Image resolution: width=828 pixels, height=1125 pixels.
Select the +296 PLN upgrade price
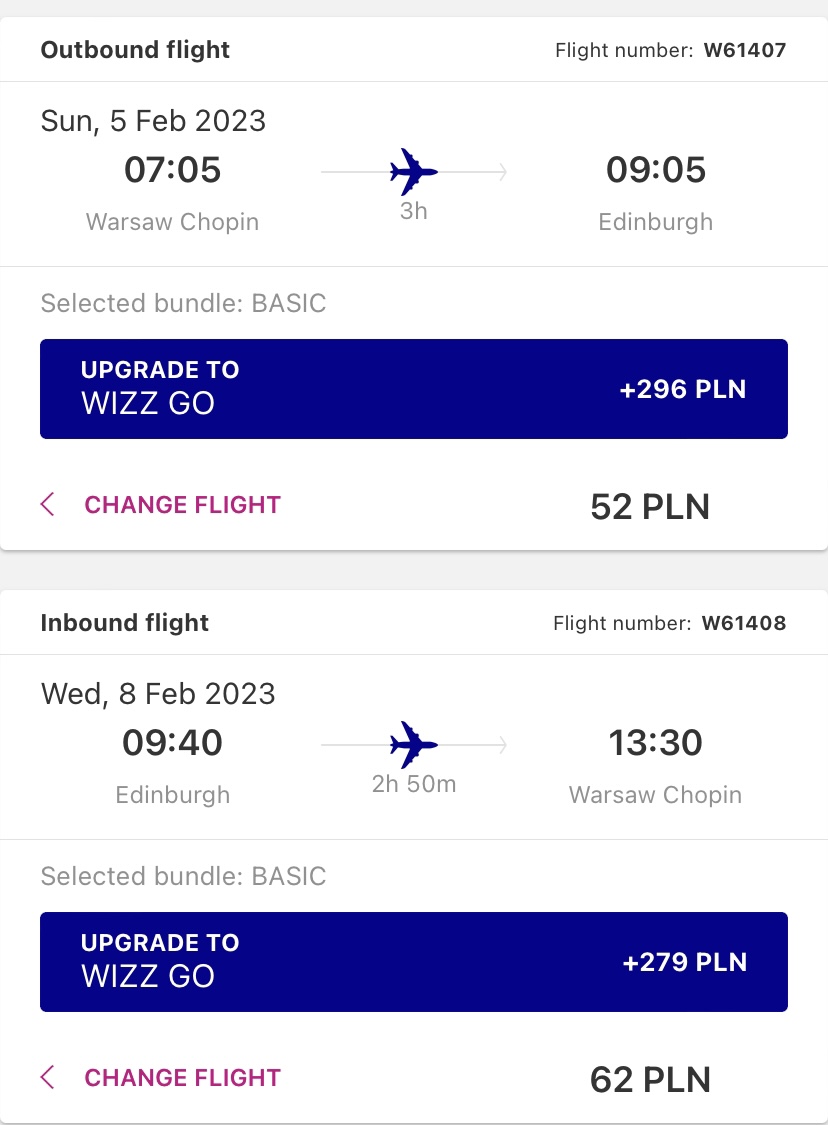coord(682,389)
